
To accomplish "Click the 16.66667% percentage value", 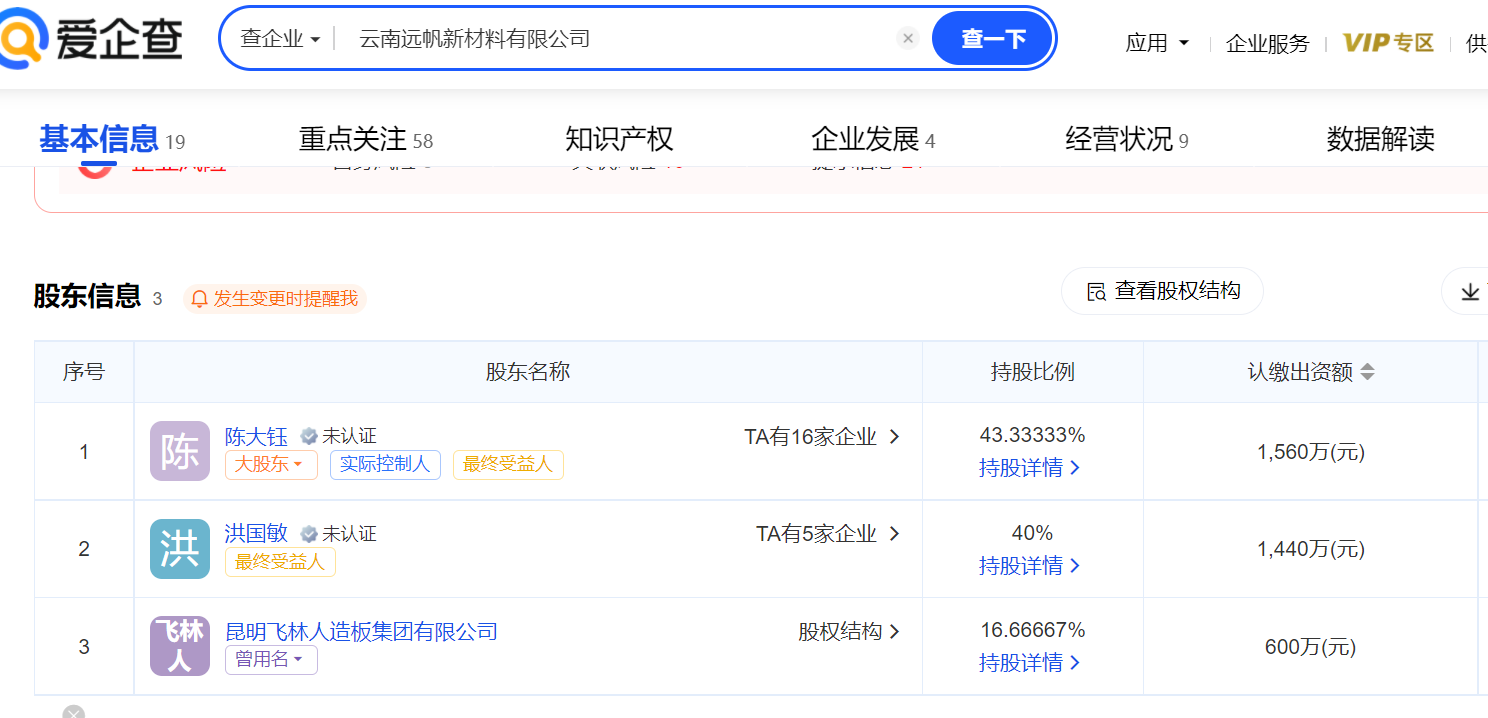I will tap(1032, 630).
